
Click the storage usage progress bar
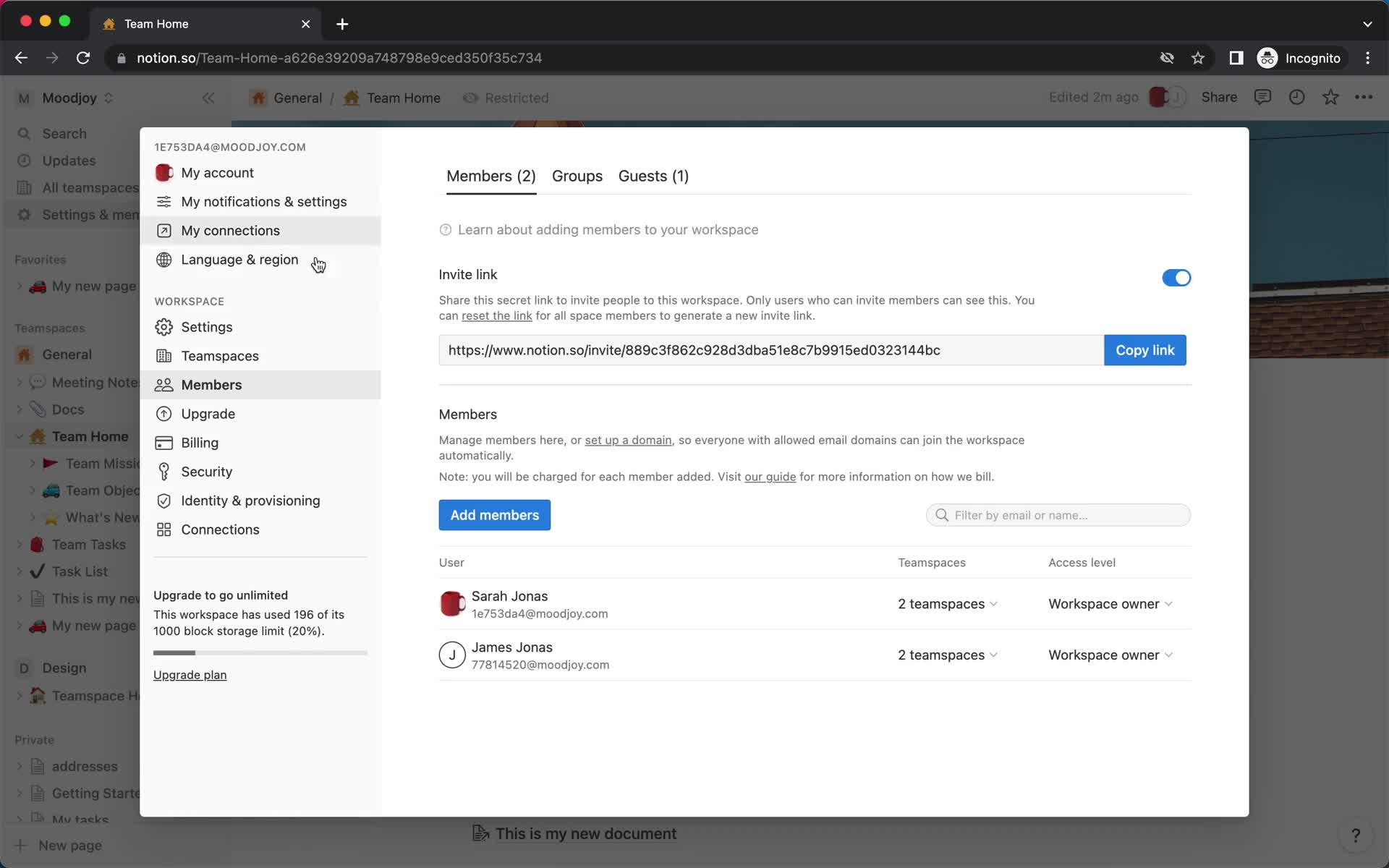260,653
